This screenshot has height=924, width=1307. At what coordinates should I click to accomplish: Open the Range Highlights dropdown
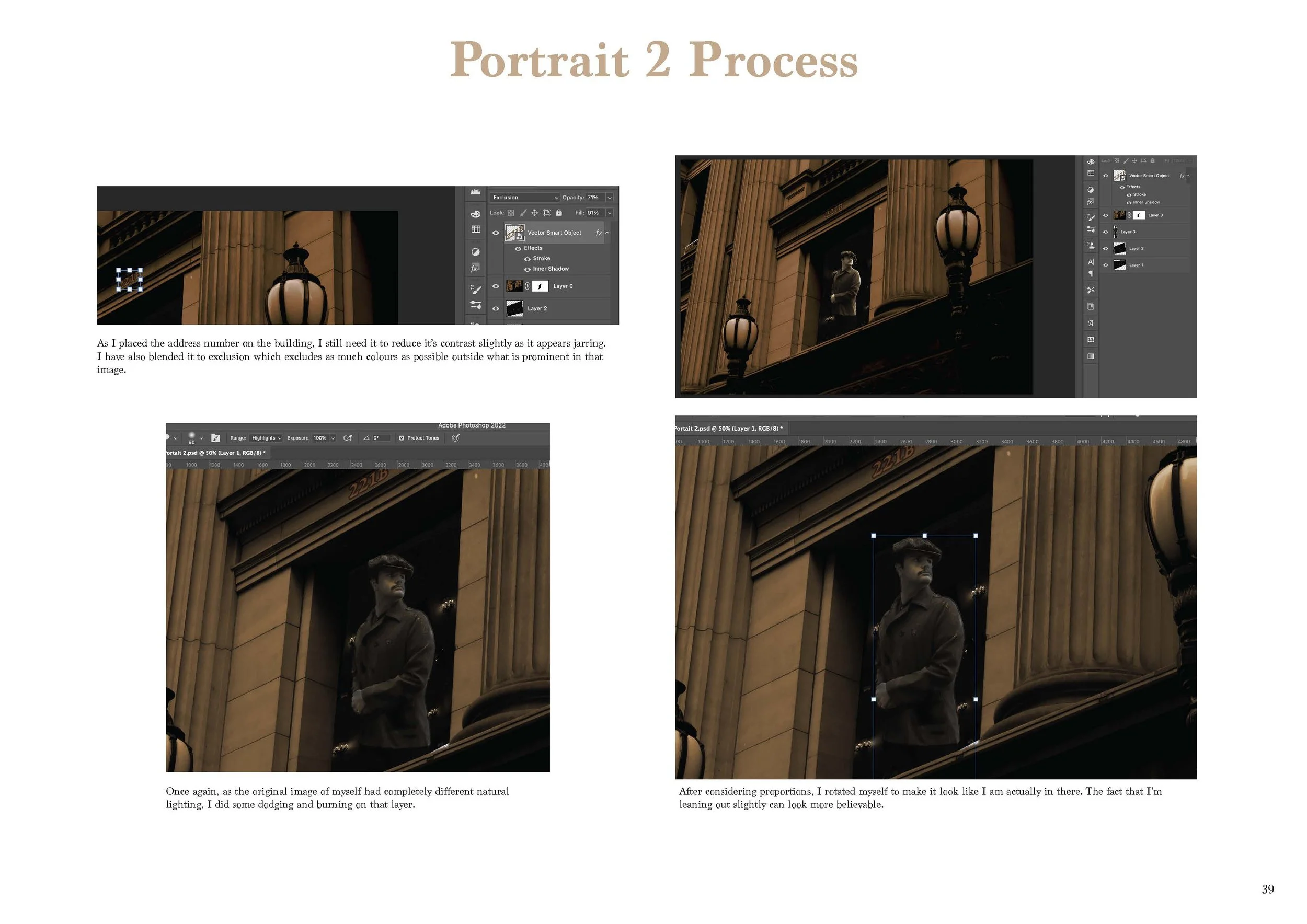pyautogui.click(x=267, y=438)
